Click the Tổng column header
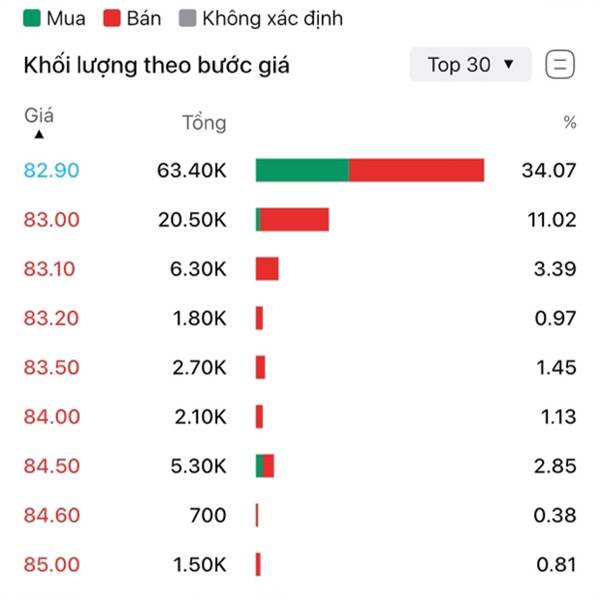Image resolution: width=600 pixels, height=600 pixels. [x=204, y=123]
